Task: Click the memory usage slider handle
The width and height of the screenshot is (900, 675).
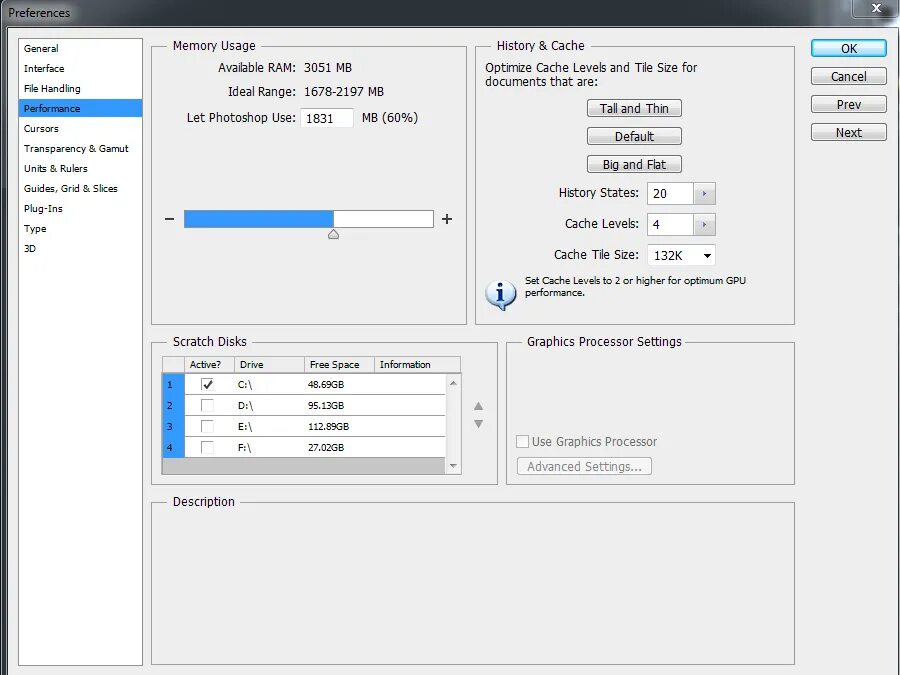Action: tap(333, 234)
